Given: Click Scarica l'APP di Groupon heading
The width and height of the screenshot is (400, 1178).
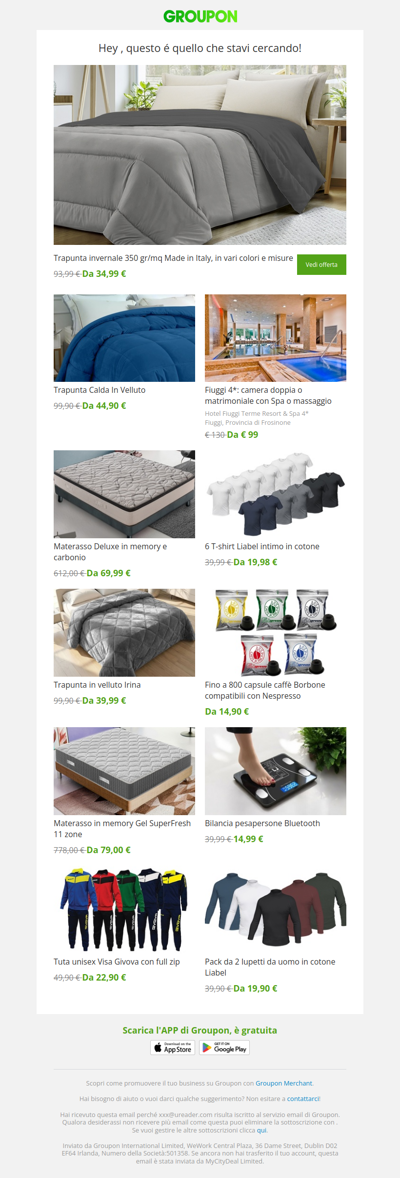Looking at the screenshot, I should click(x=200, y=1030).
